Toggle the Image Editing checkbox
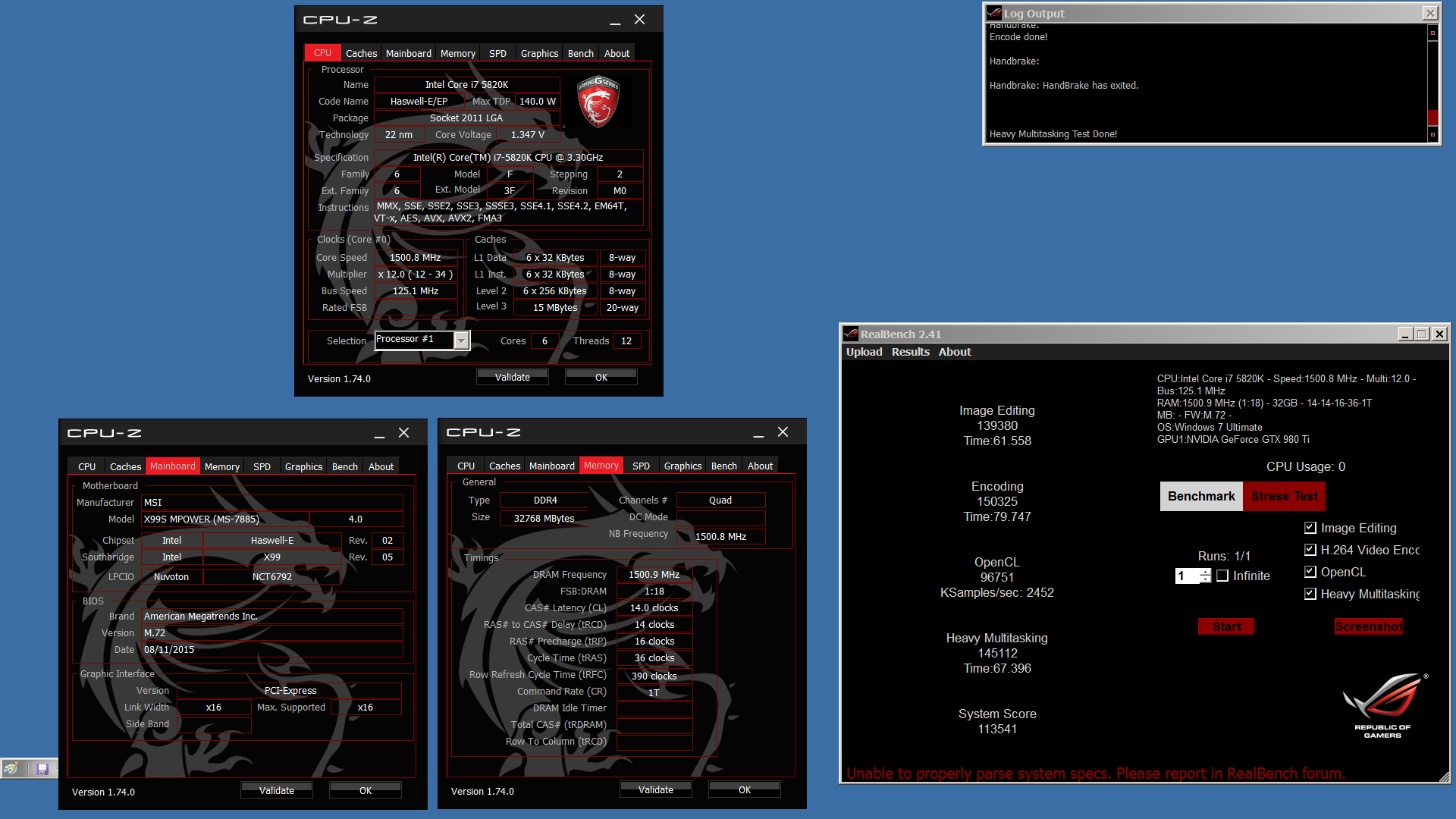The image size is (1456, 819). click(x=1310, y=528)
